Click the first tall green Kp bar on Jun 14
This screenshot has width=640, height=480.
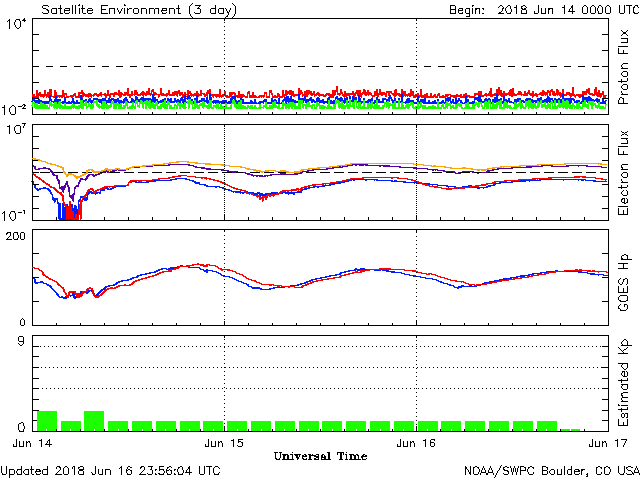[x=47, y=421]
